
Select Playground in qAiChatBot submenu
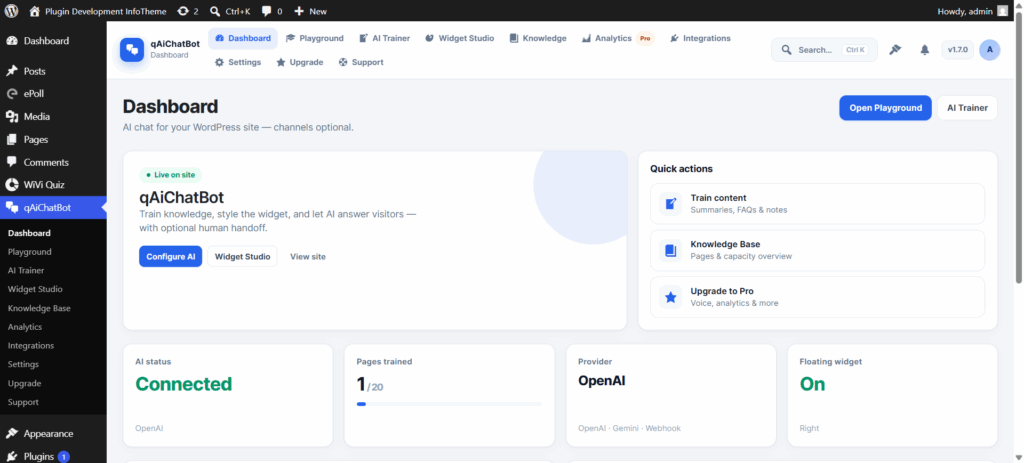(x=29, y=251)
